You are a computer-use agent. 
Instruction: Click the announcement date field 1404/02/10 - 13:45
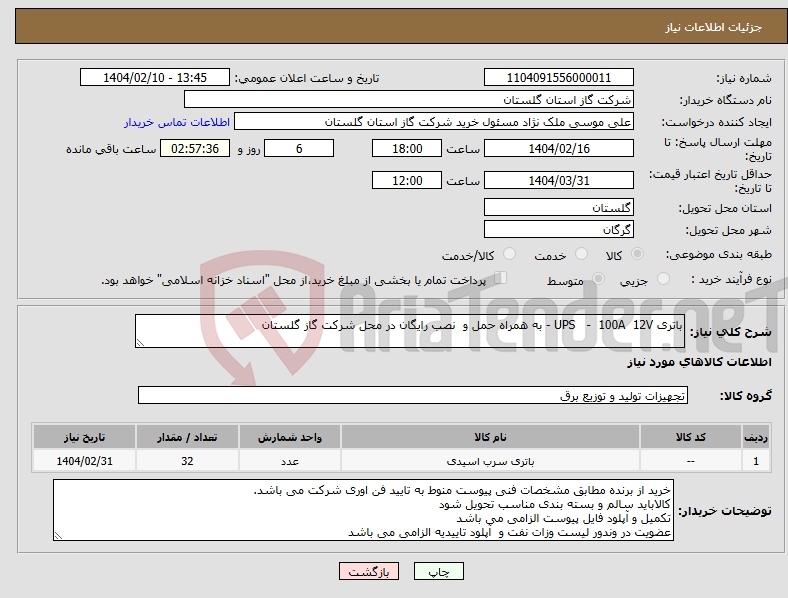155,77
